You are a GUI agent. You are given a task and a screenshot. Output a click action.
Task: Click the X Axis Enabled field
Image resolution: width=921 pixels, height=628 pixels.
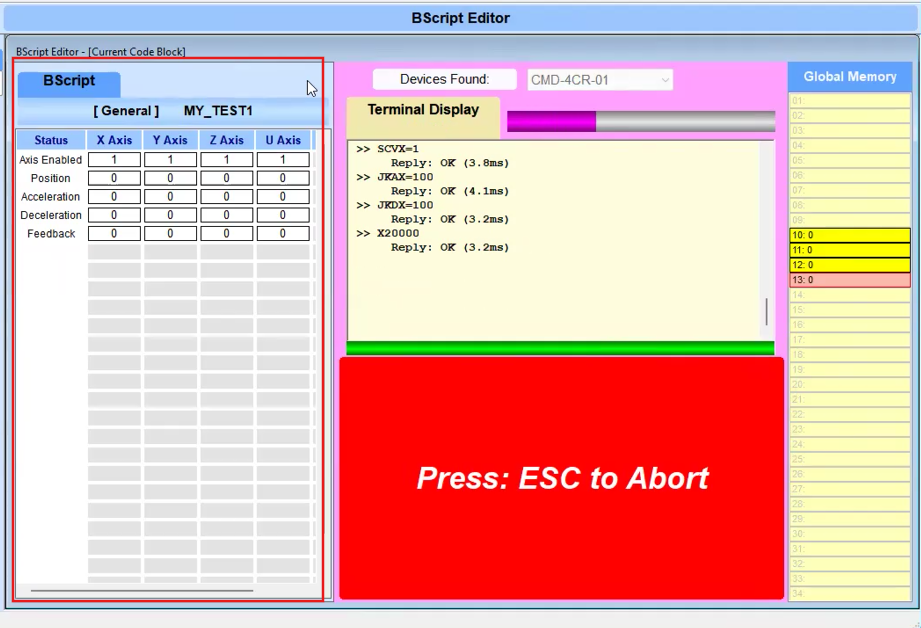coord(114,159)
